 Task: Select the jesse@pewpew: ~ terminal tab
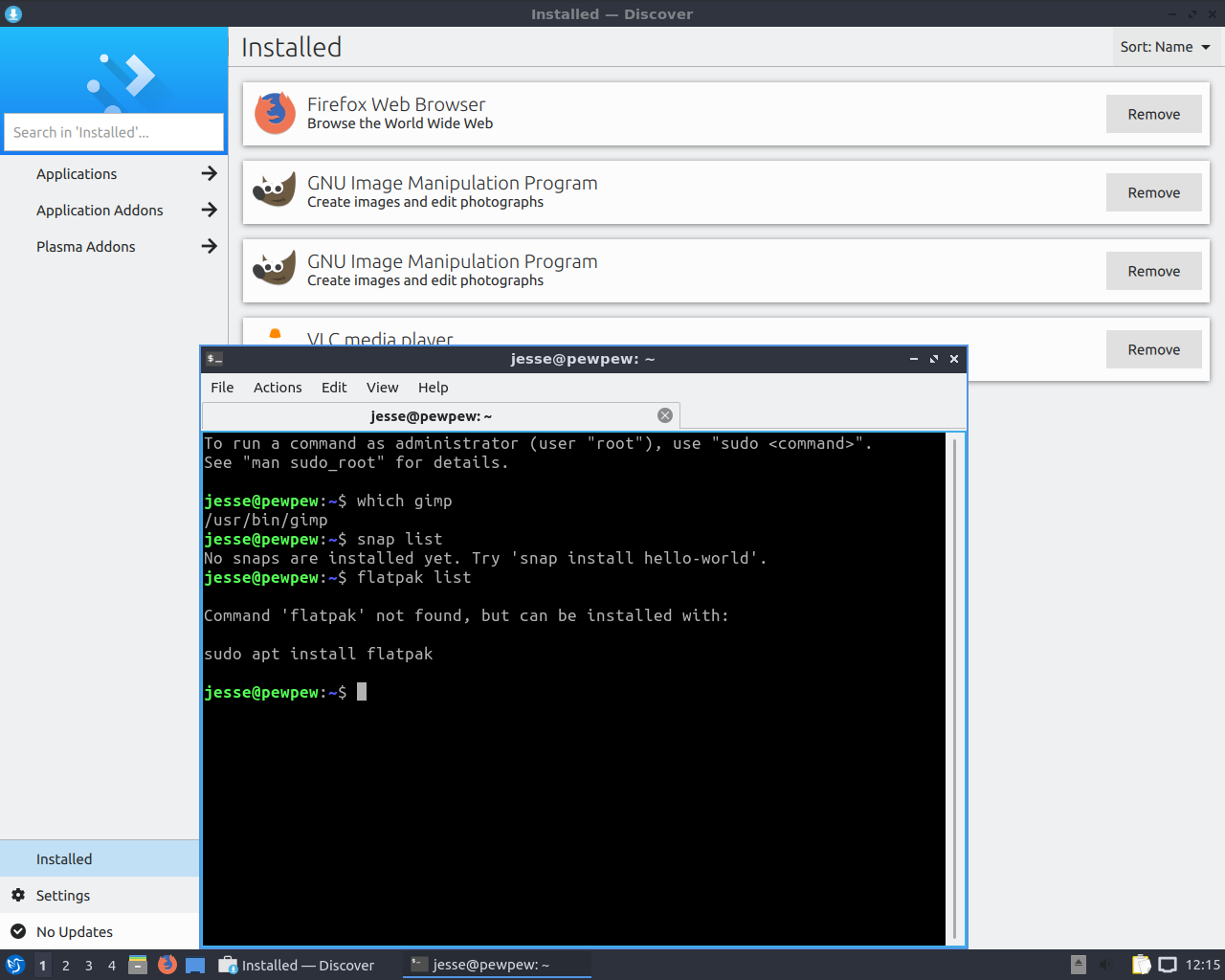click(x=440, y=416)
